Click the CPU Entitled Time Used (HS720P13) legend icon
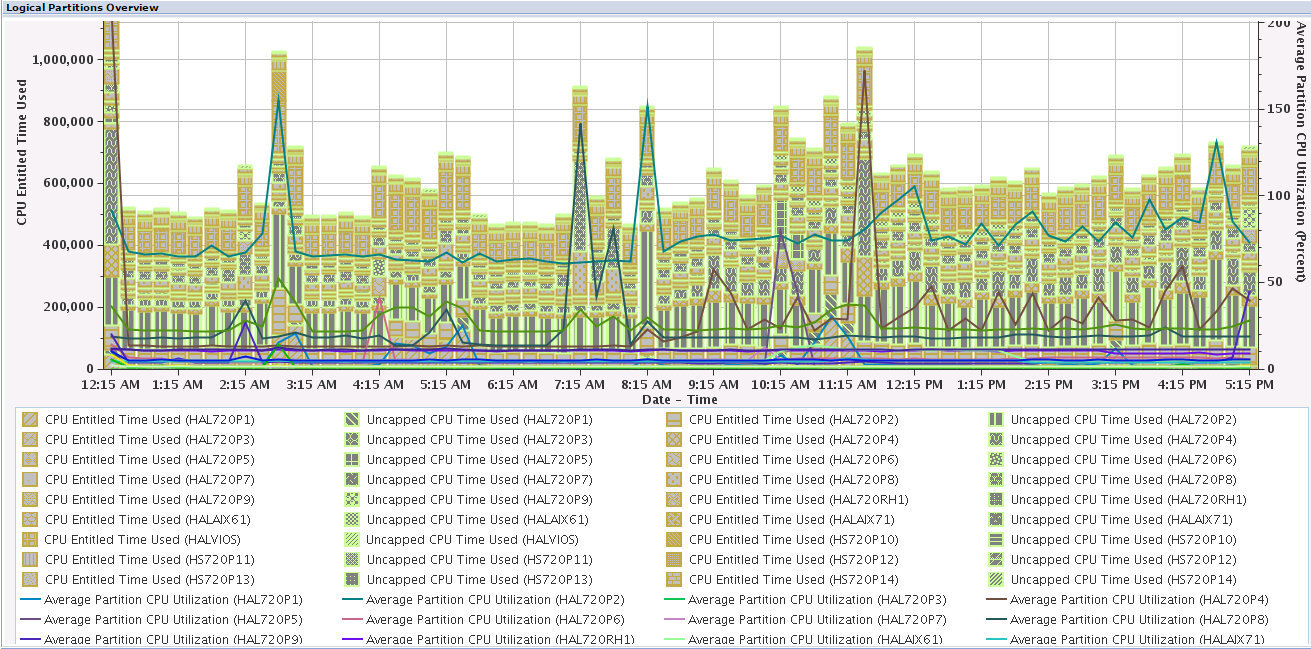This screenshot has height=649, width=1311. point(30,580)
